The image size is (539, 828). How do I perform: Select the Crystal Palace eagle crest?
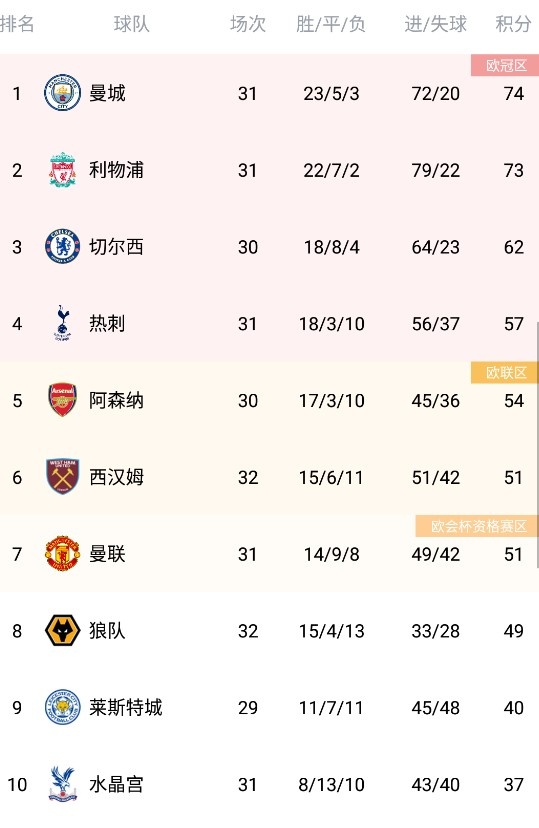click(62, 784)
